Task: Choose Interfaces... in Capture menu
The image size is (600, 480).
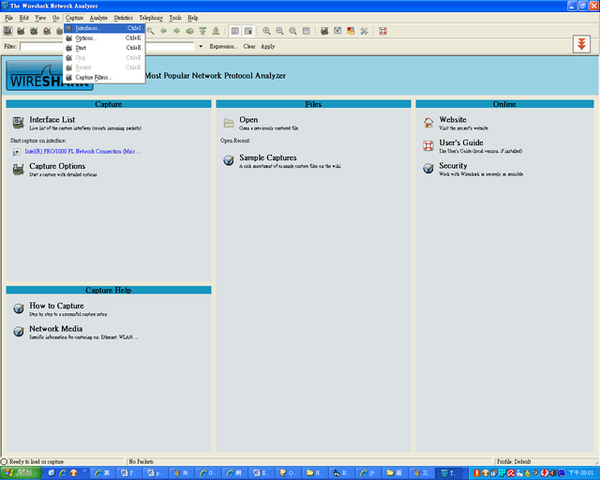Action: [104, 28]
